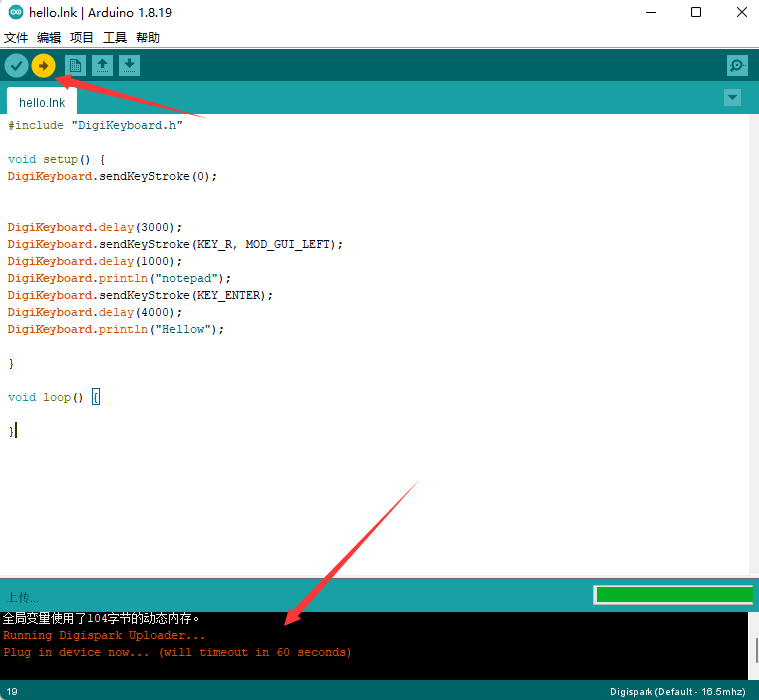Click the println("Hellow") code line
759x700 pixels.
116,329
